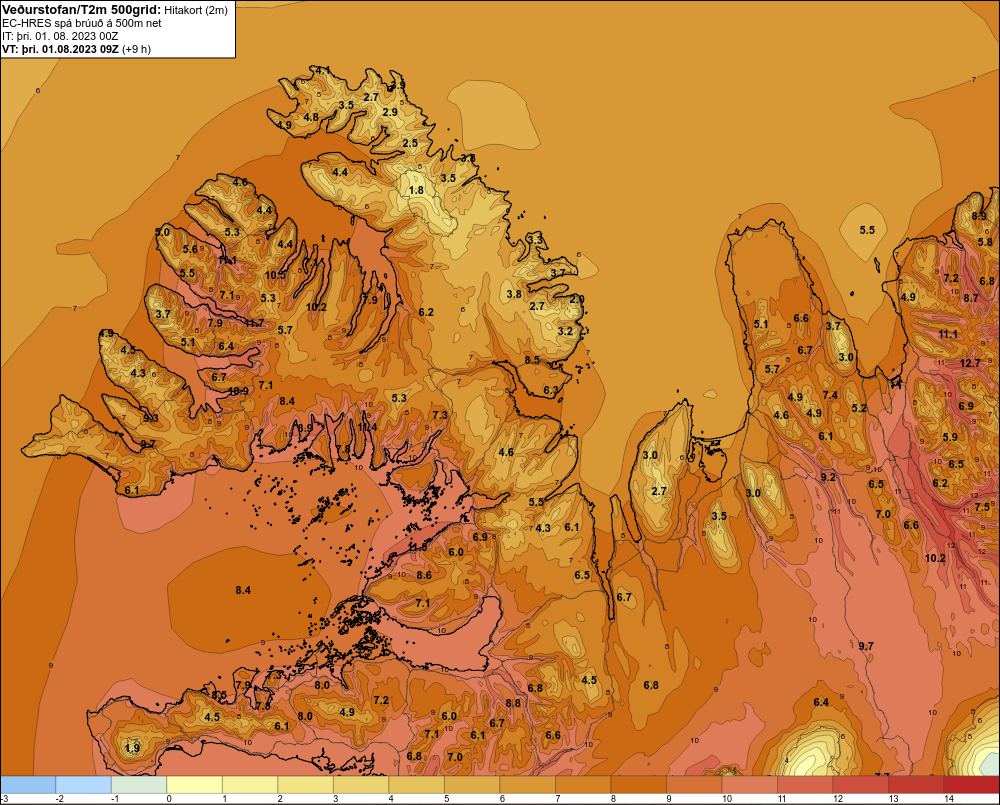Image resolution: width=1000 pixels, height=805 pixels.
Task: Click the 7.2 label in the southern peninsula
Action: [381, 700]
